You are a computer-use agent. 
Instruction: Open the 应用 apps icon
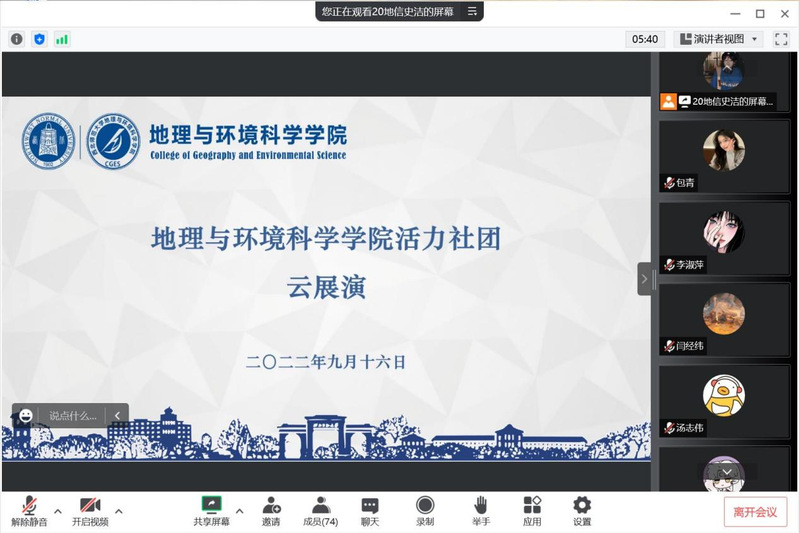[x=532, y=511]
